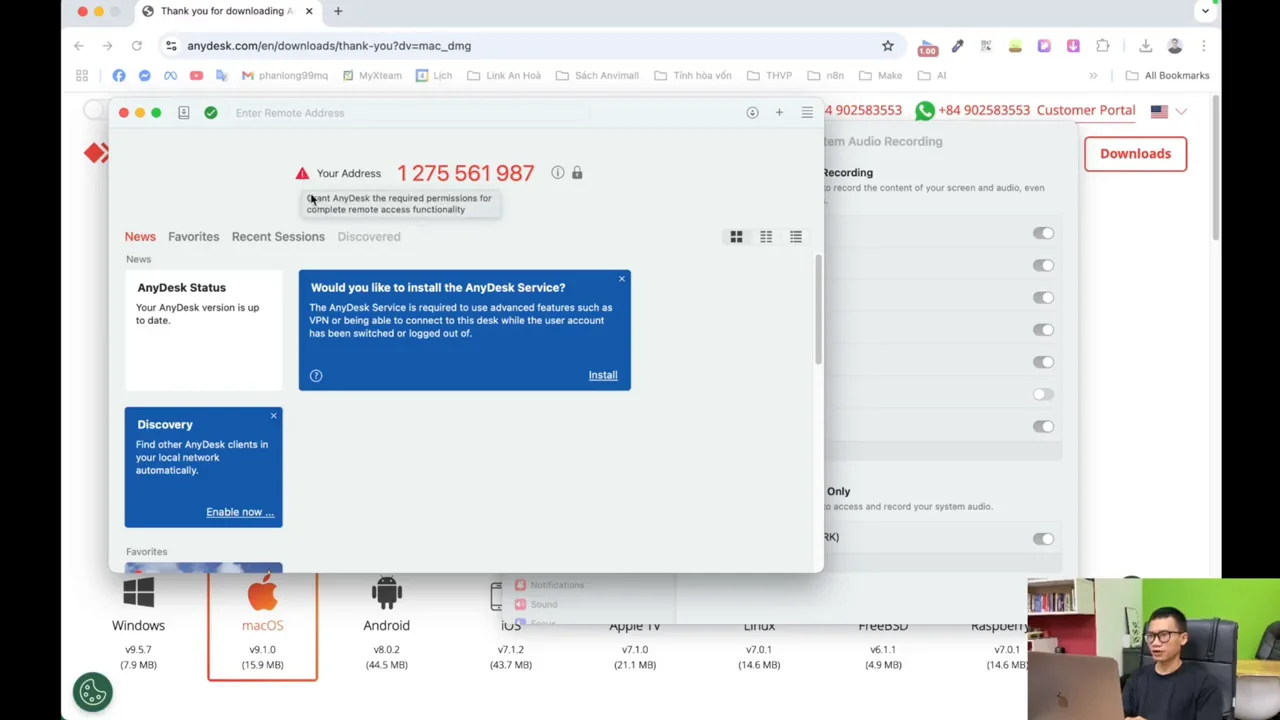This screenshot has width=1280, height=720.
Task: Switch AnyDesk to small tile view
Action: click(x=766, y=237)
